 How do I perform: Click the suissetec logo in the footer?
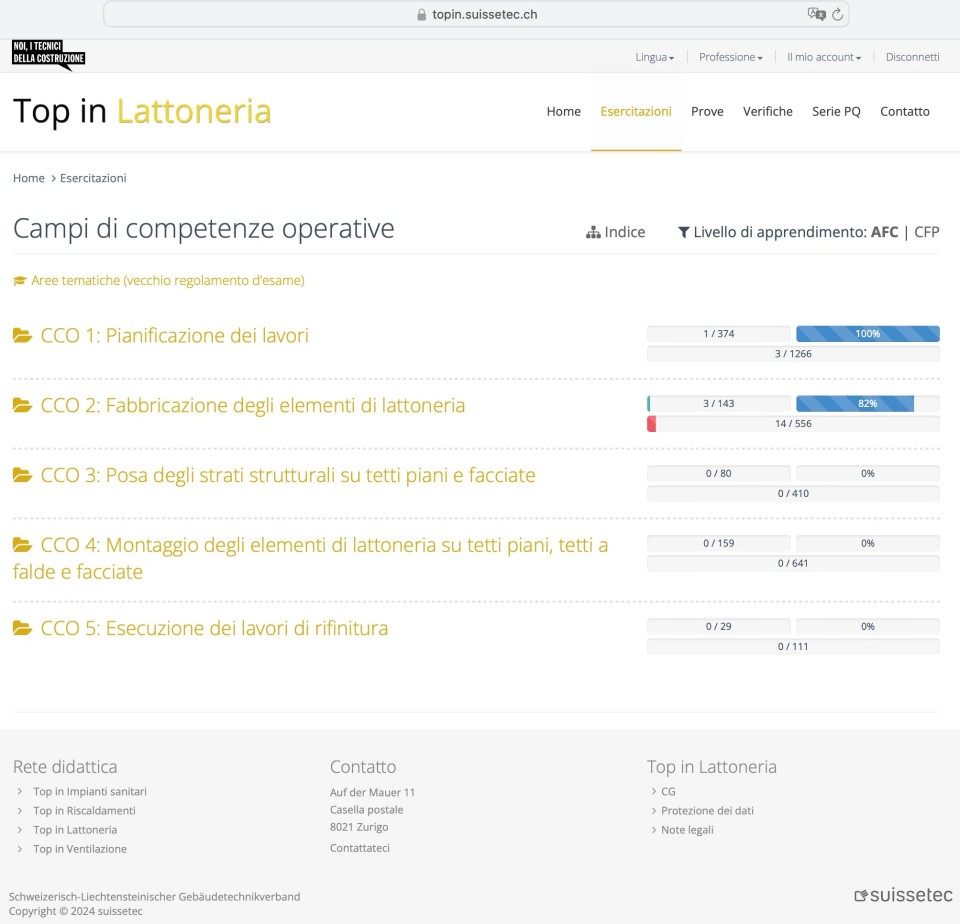click(x=904, y=895)
